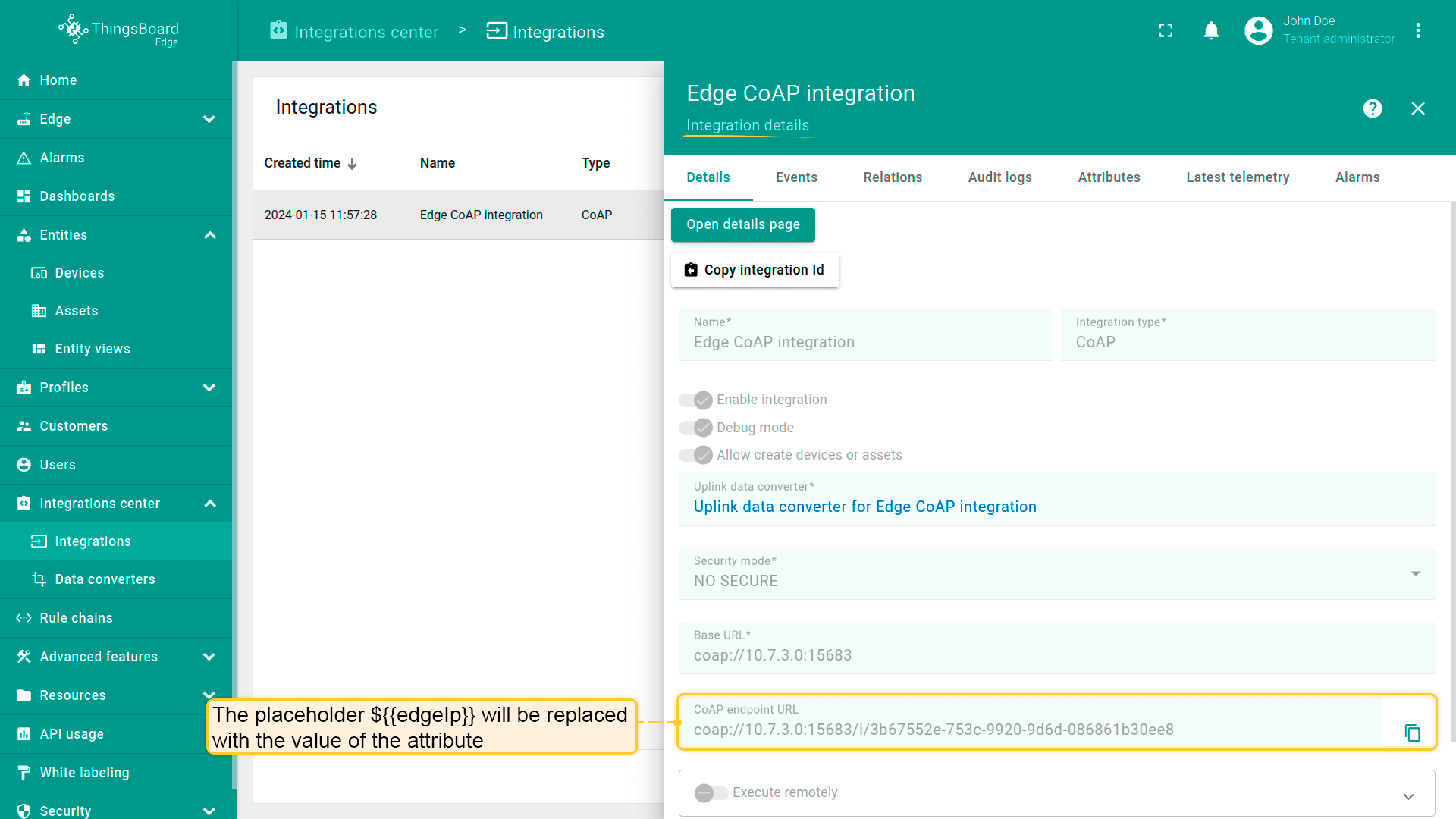Select Integrations item in sidebar
1456x819 pixels.
(116, 541)
